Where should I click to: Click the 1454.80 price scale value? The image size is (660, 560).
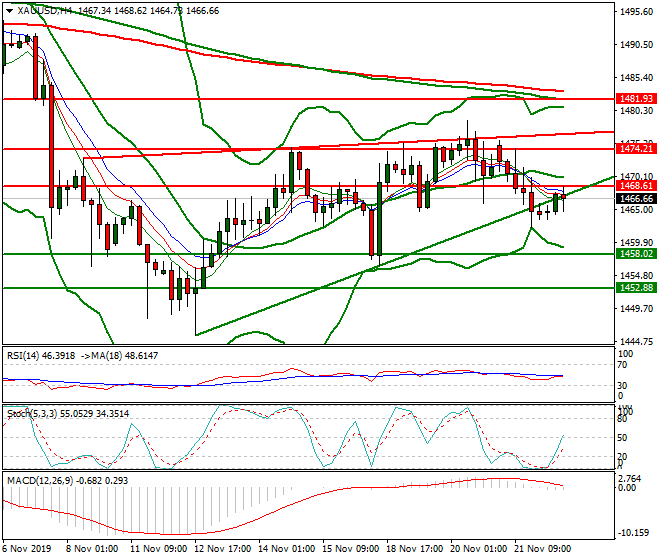636,275
